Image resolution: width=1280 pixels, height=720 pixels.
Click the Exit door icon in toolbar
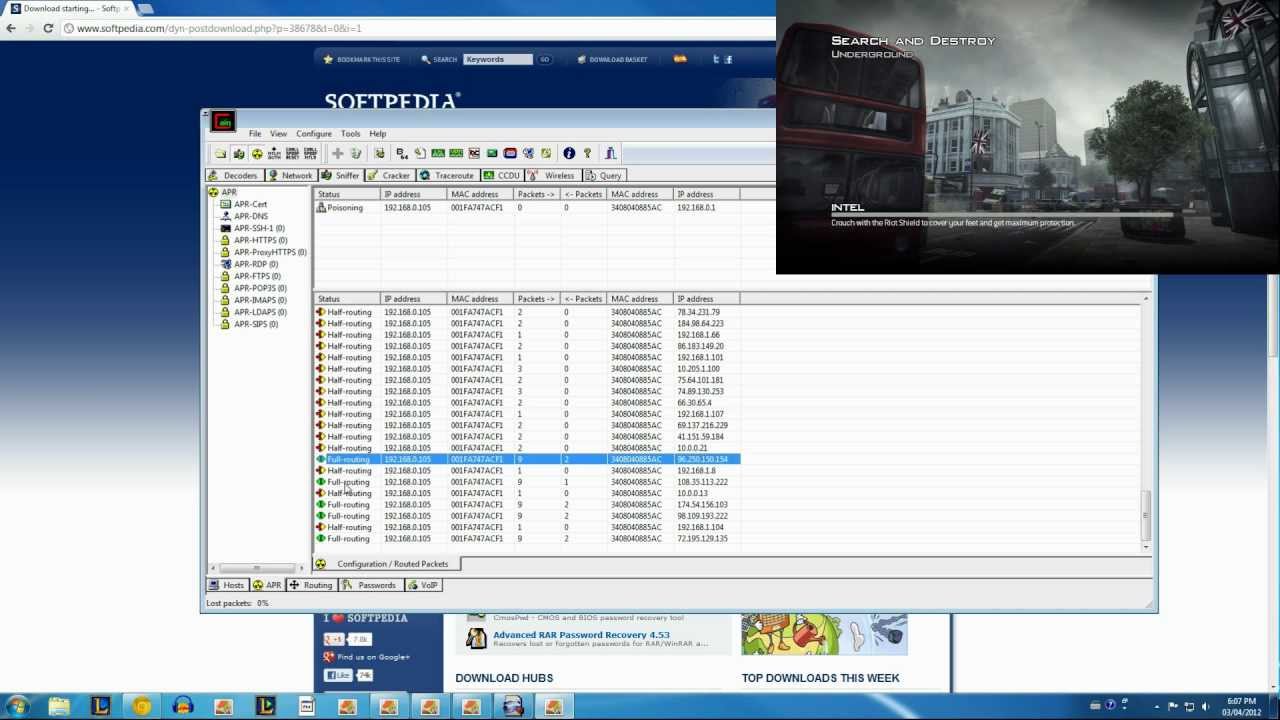(x=611, y=153)
